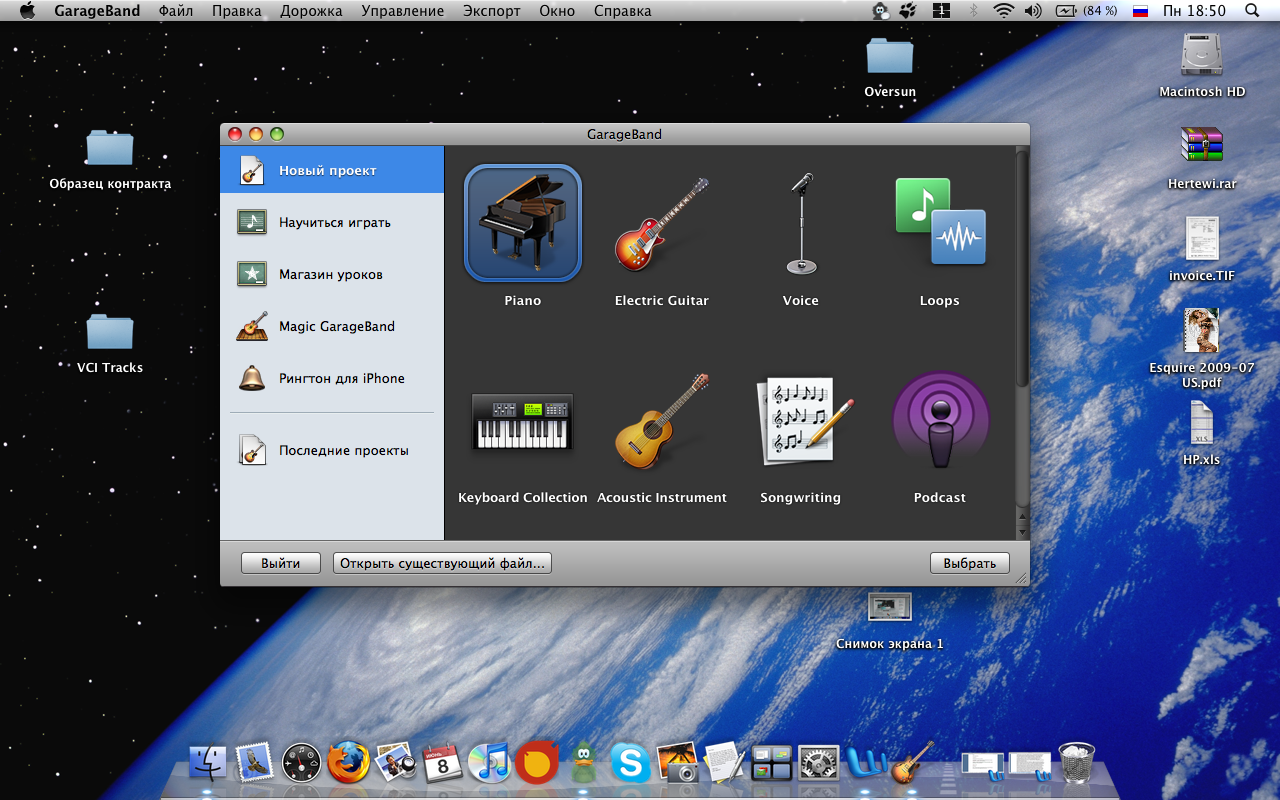Open the Songwriting project template
Image resolution: width=1280 pixels, height=800 pixels.
click(806, 421)
